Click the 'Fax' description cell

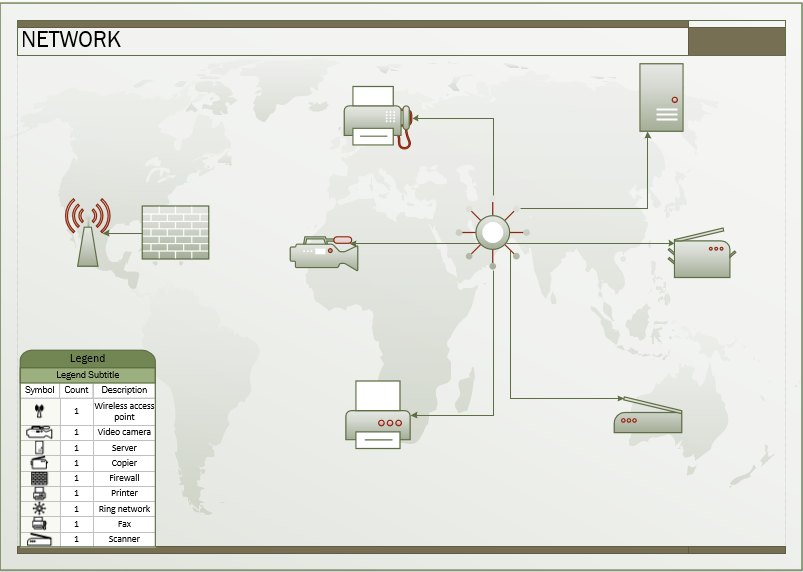pos(124,524)
